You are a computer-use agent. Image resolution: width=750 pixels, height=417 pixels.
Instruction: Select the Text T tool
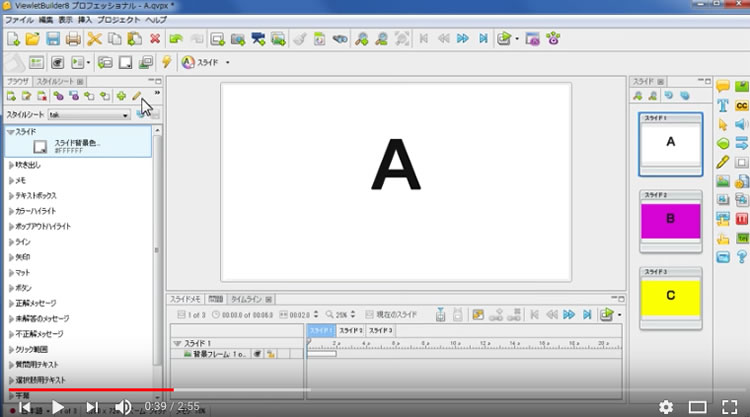tap(723, 105)
